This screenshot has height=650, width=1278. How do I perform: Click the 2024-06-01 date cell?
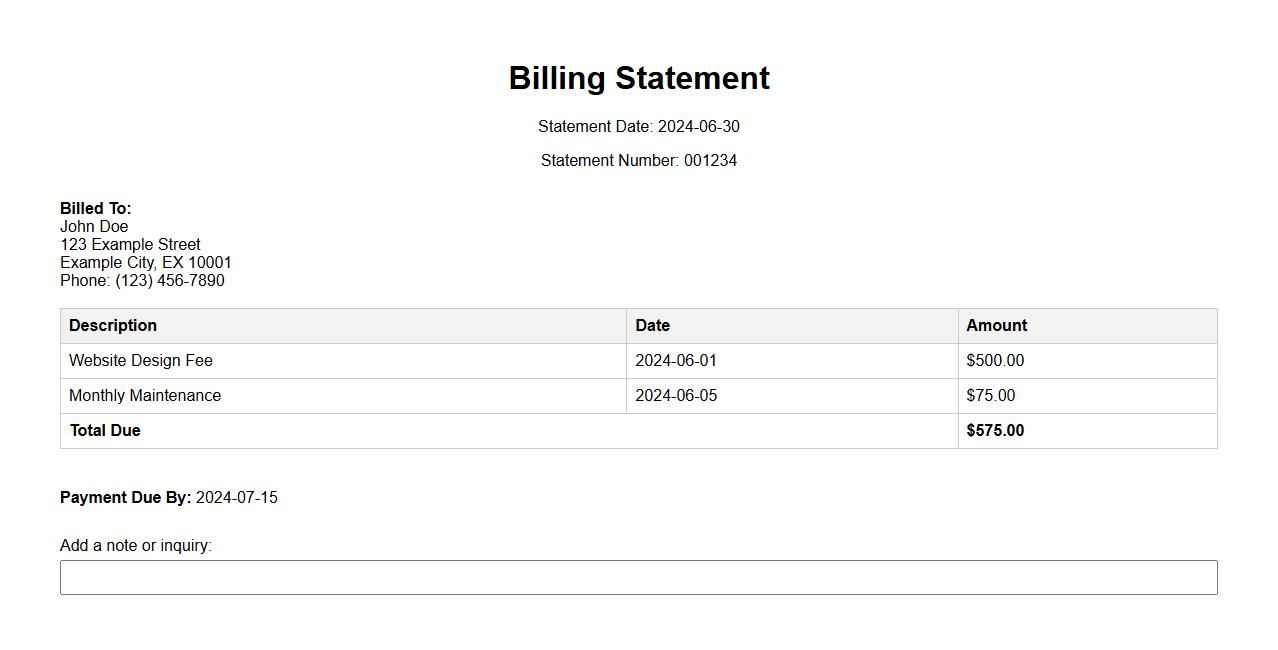[x=676, y=361]
